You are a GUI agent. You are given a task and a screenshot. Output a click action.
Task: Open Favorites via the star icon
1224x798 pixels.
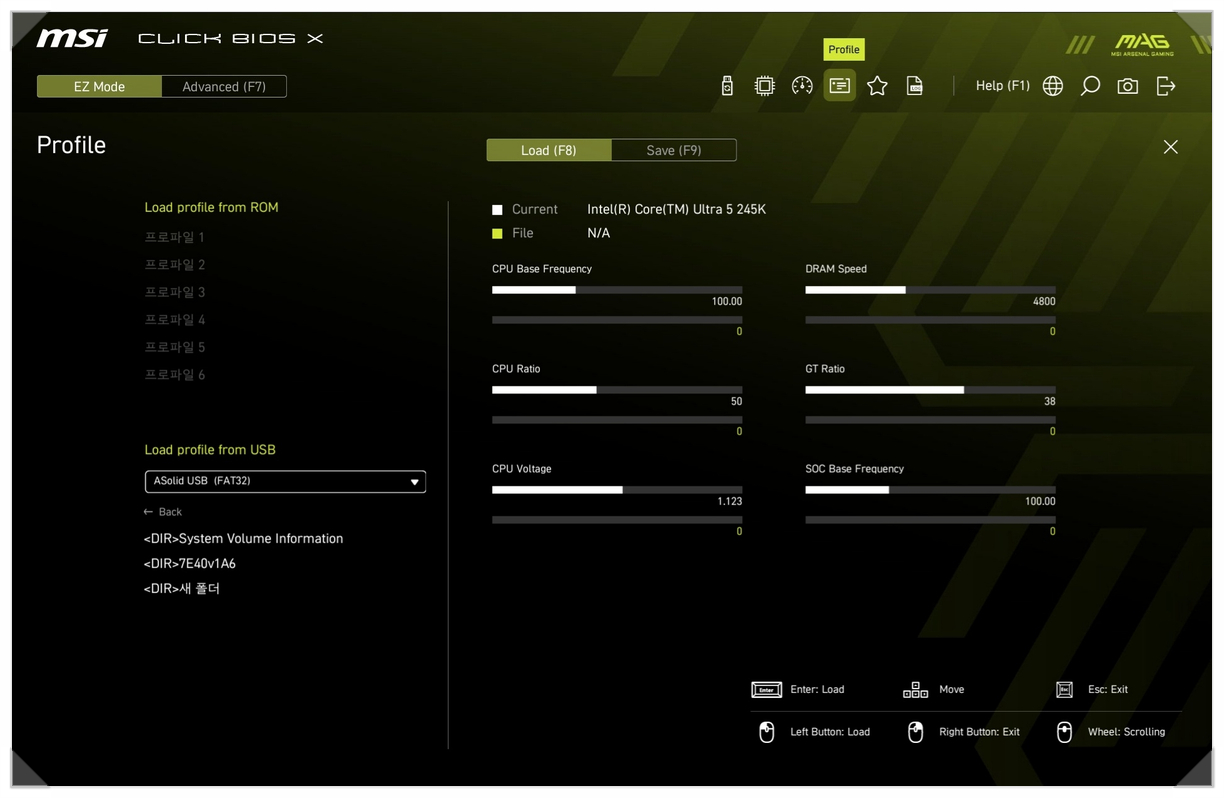click(x=877, y=86)
